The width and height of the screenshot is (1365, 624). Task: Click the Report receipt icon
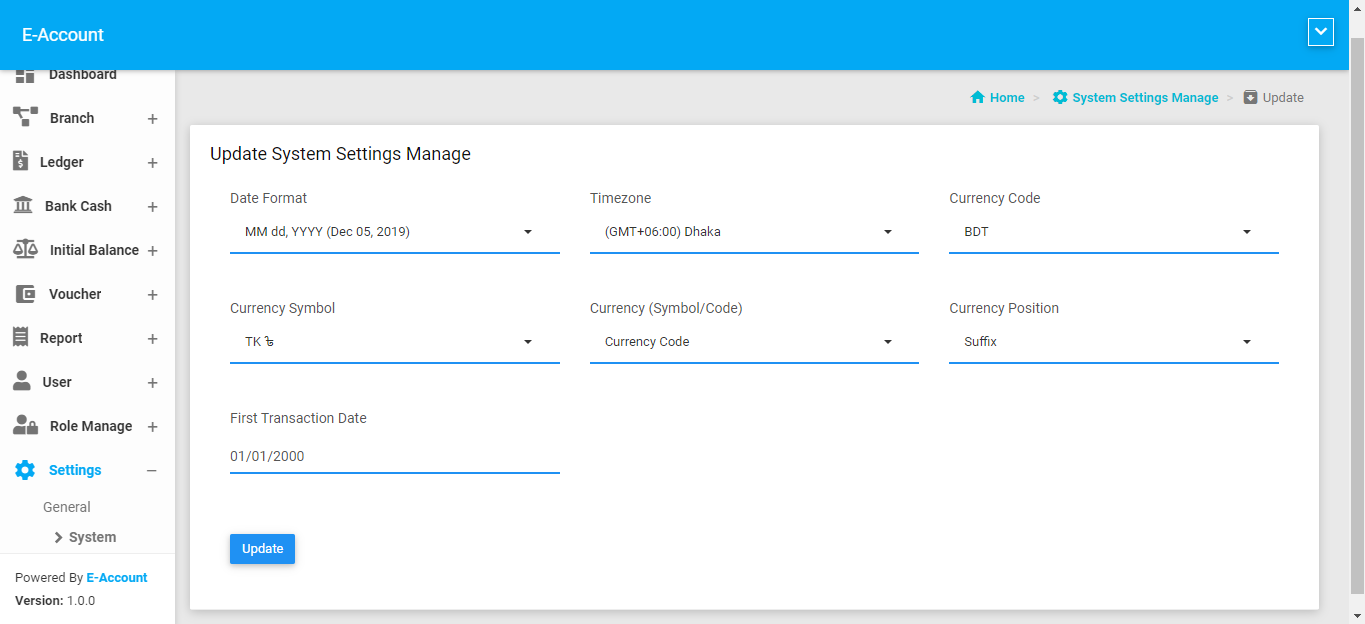(20, 337)
